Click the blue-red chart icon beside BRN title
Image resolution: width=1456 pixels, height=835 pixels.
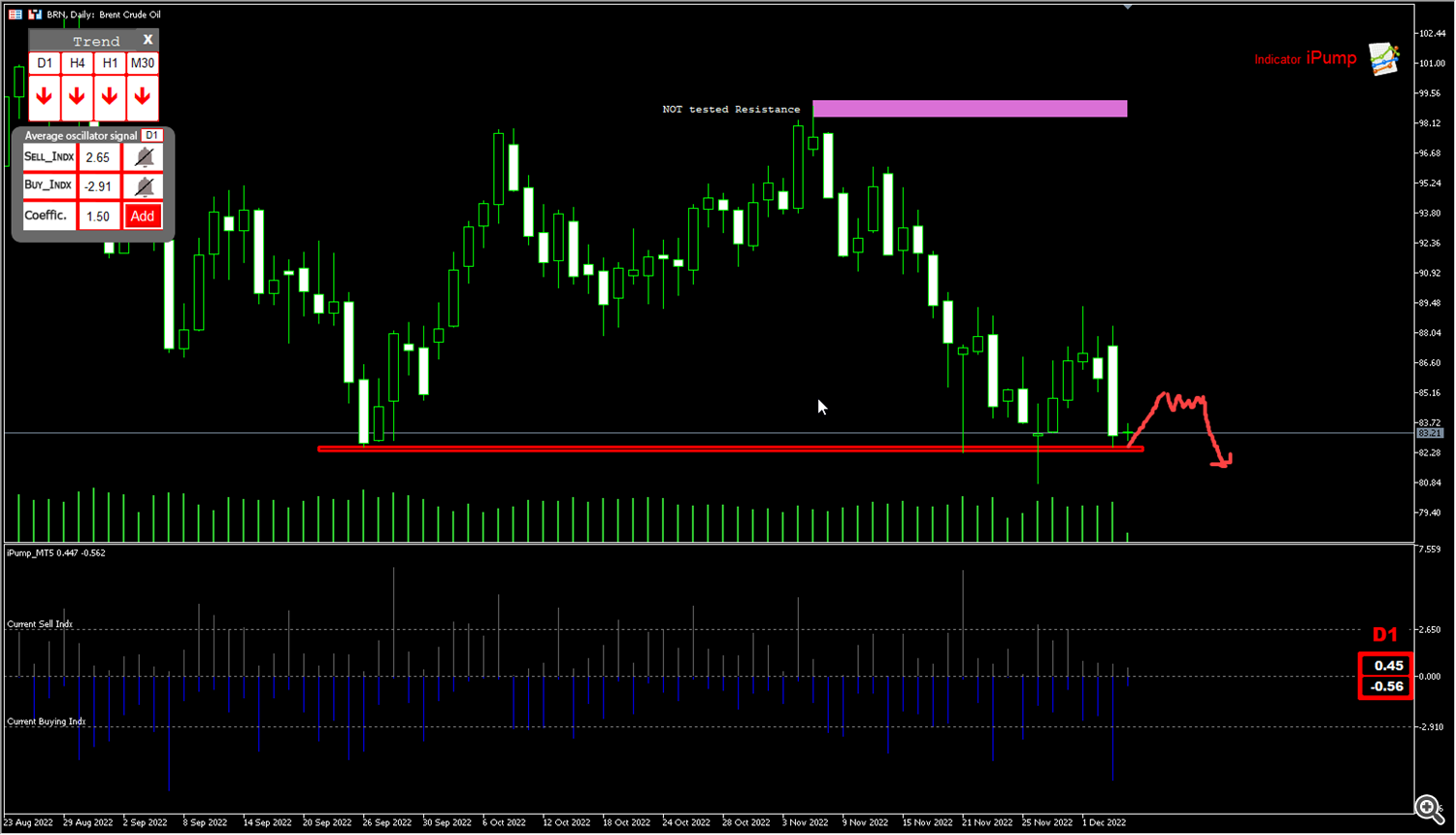tap(35, 15)
